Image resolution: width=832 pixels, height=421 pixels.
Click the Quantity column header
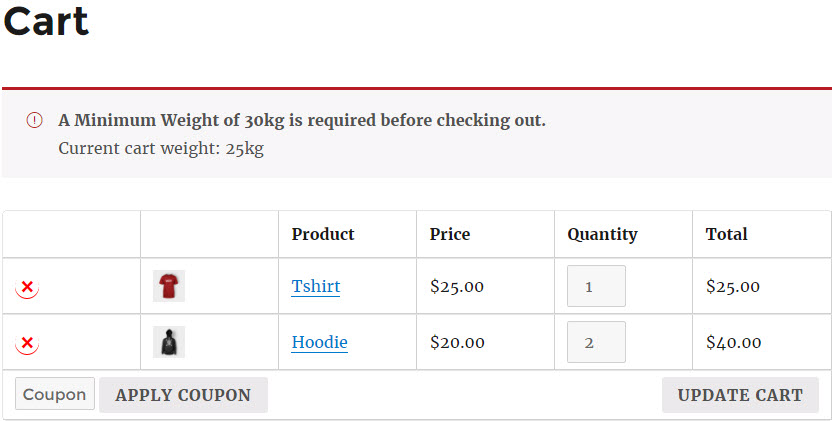602,234
